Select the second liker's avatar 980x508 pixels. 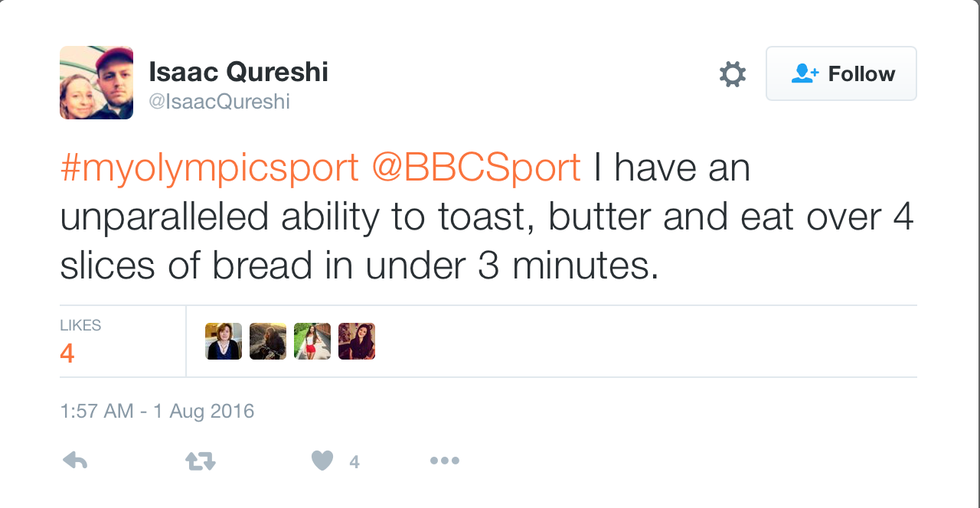[268, 341]
